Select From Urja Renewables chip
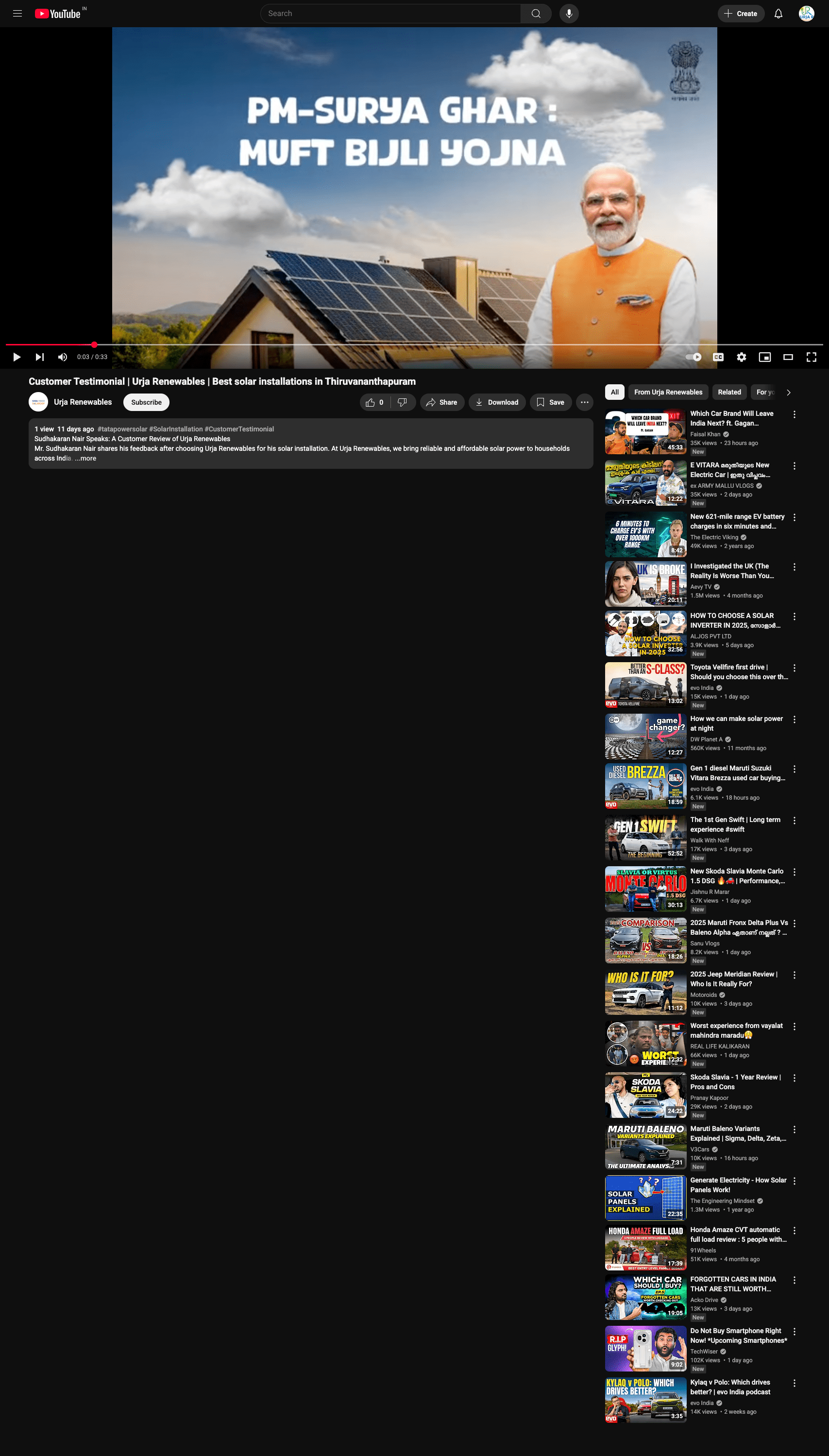Image resolution: width=829 pixels, height=1456 pixels. (668, 392)
